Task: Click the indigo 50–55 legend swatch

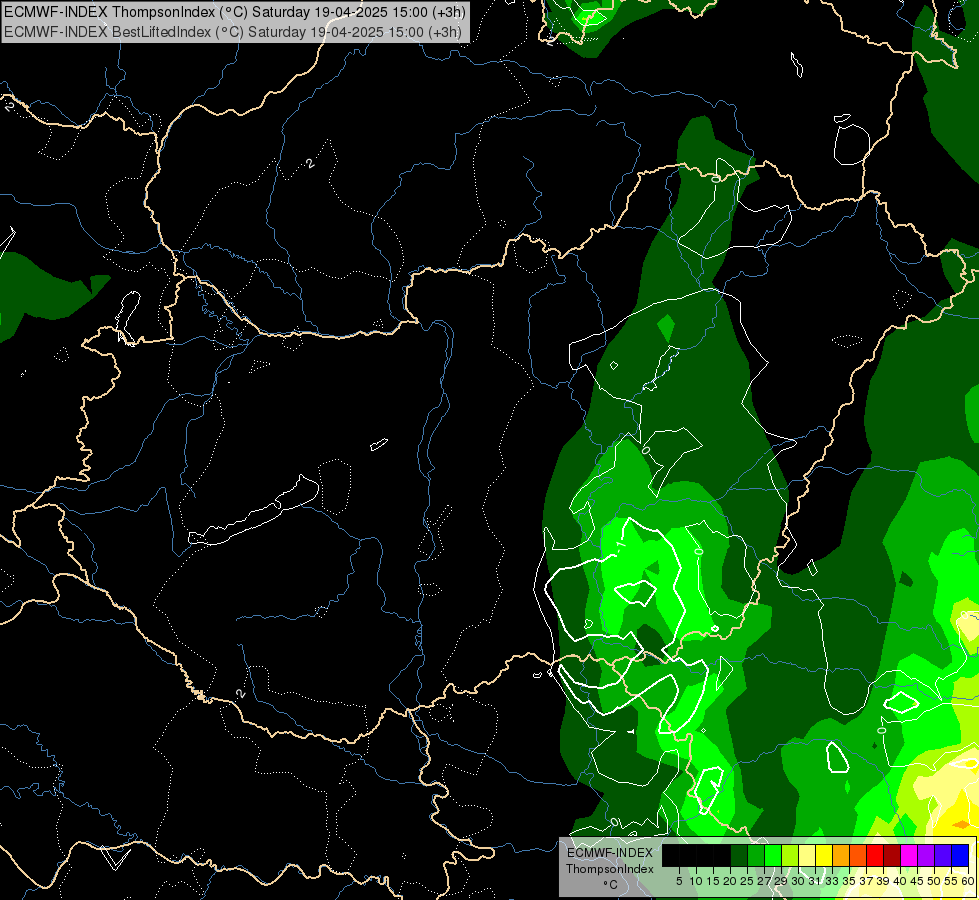Action: pyautogui.click(x=943, y=856)
